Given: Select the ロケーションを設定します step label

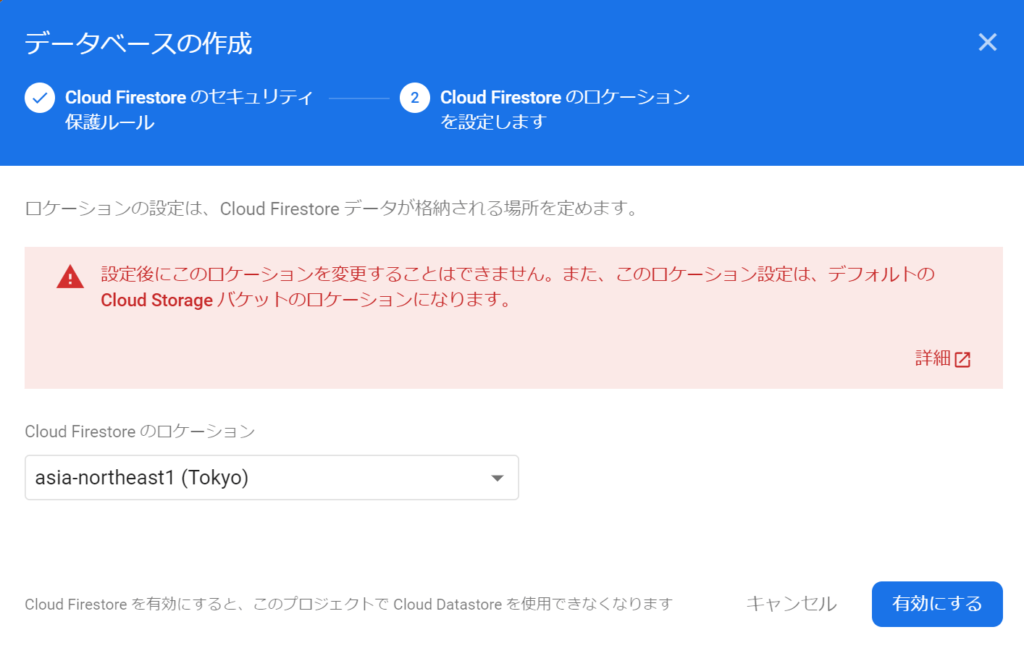Looking at the screenshot, I should pos(565,109).
